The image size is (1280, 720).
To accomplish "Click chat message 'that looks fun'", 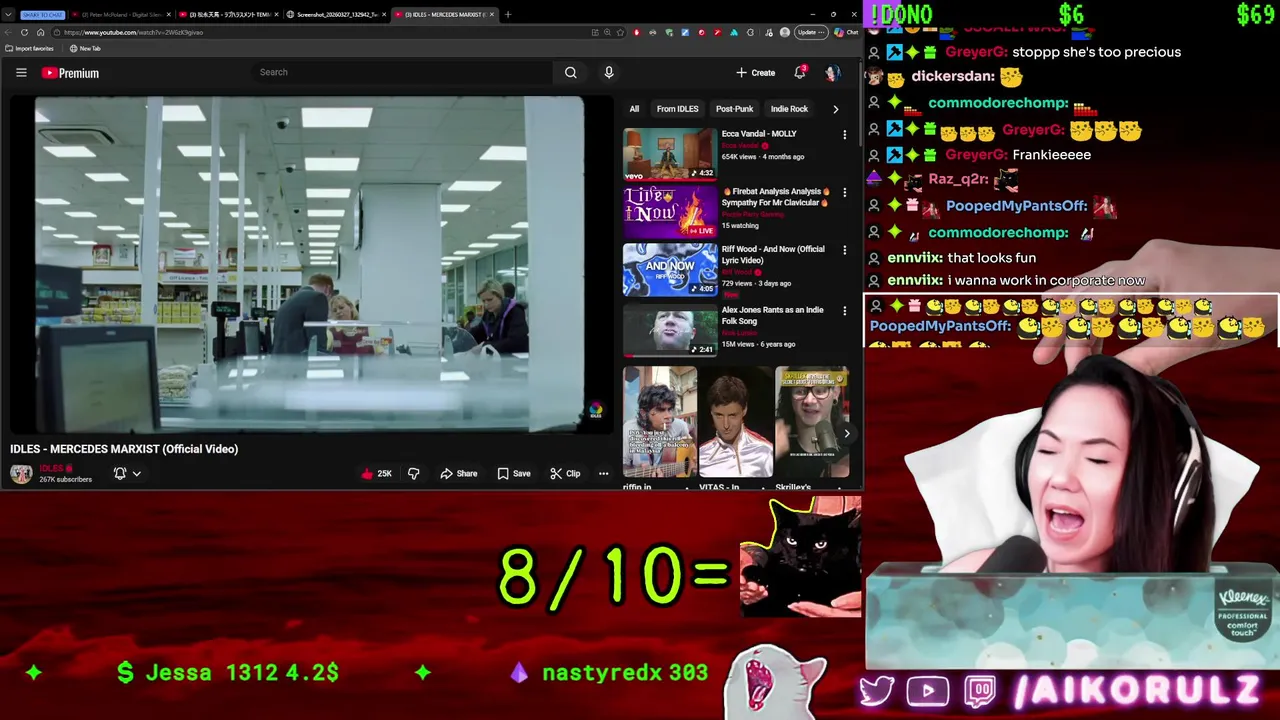I will pyautogui.click(x=991, y=258).
